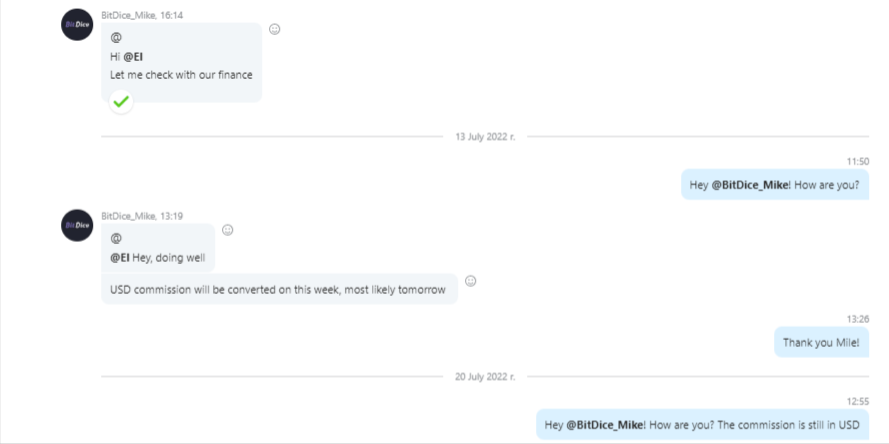The width and height of the screenshot is (889, 444).
Task: React to the USD commission message with smiley
Action: [x=470, y=281]
